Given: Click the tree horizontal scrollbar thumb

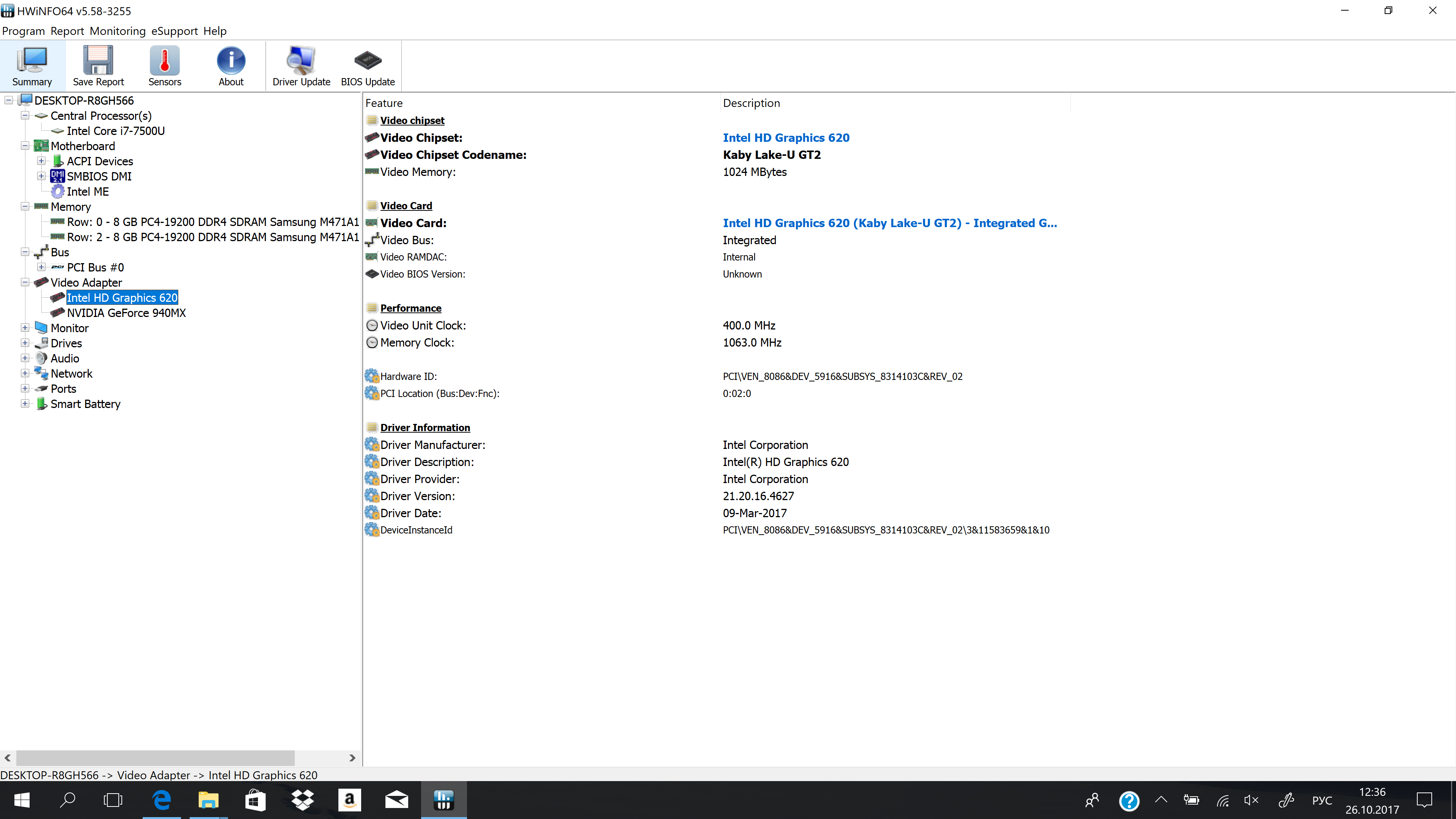Looking at the screenshot, I should 156,758.
